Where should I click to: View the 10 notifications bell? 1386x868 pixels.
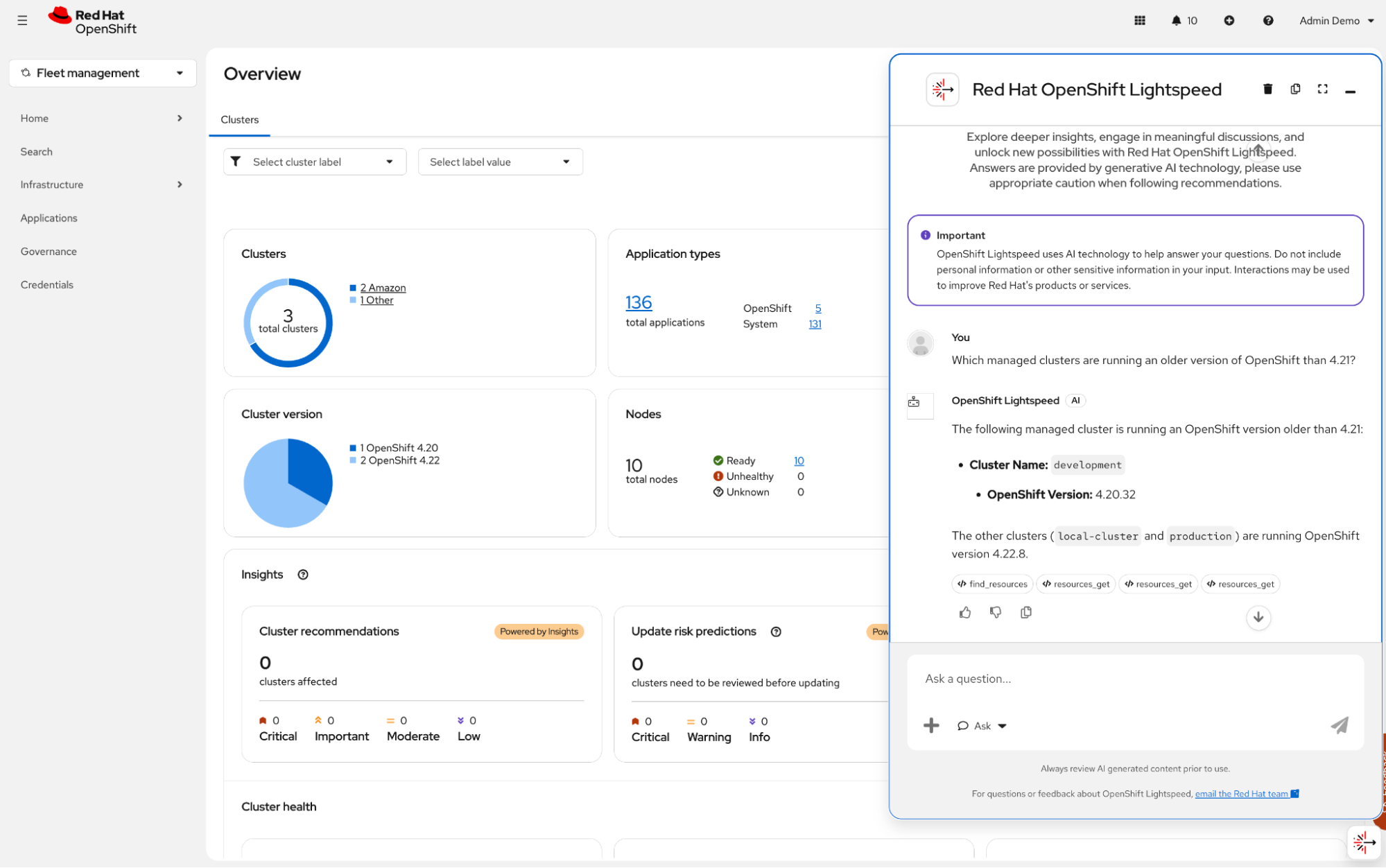(1184, 21)
